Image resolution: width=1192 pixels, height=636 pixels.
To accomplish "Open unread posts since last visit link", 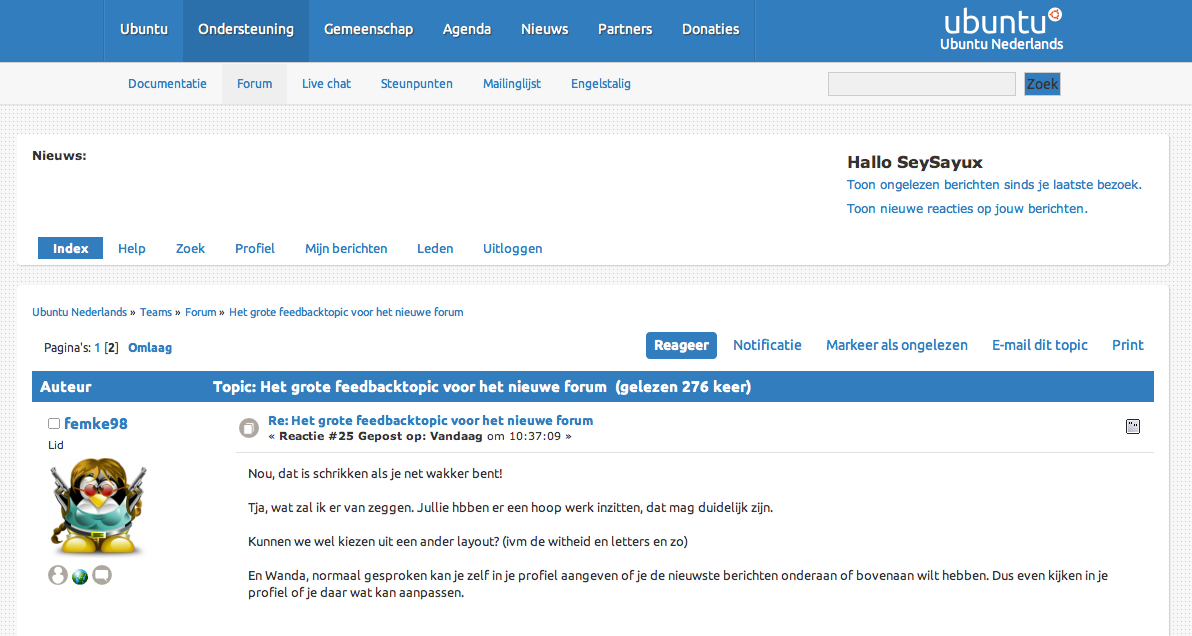I will (x=994, y=185).
